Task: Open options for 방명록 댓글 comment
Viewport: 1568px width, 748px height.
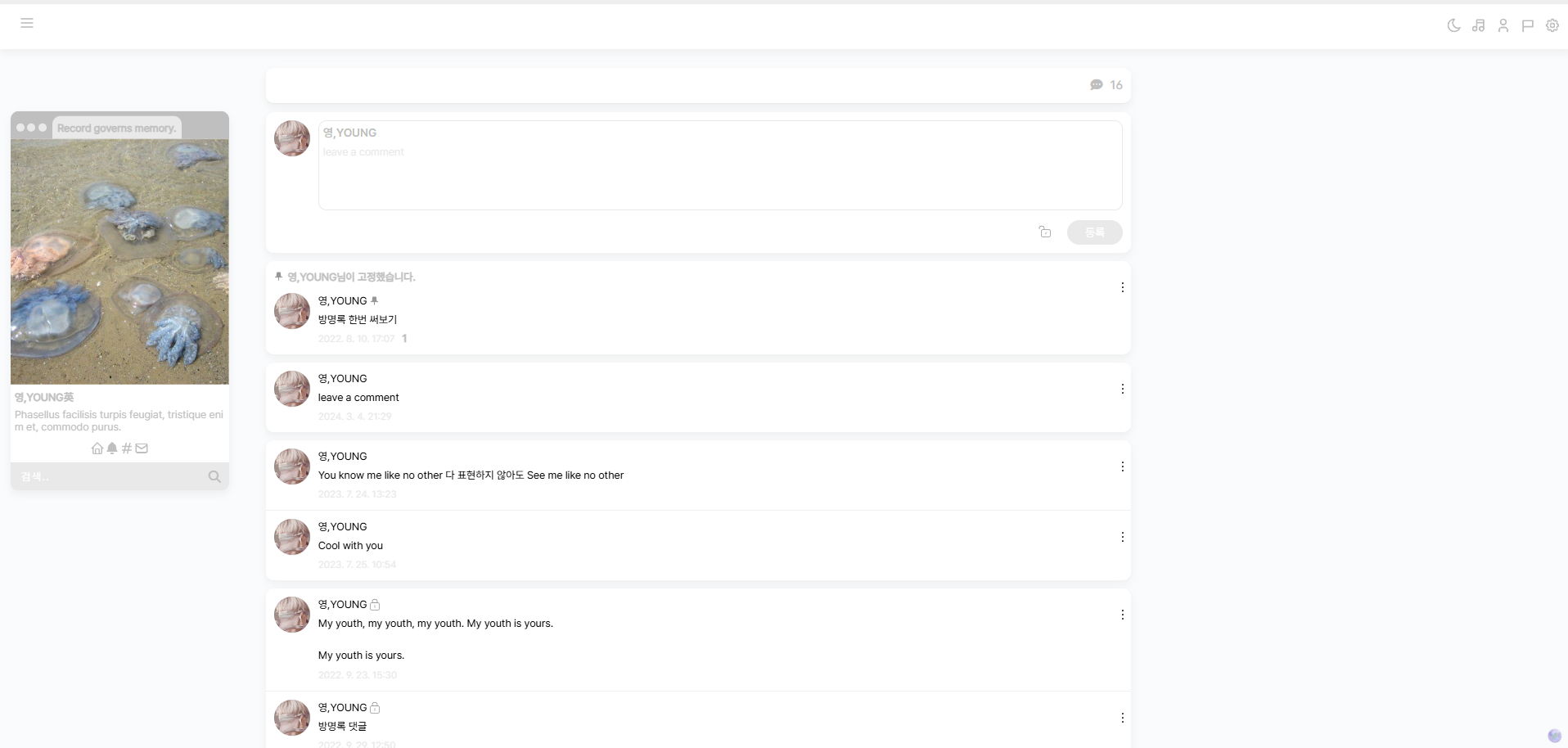Action: tap(1122, 718)
